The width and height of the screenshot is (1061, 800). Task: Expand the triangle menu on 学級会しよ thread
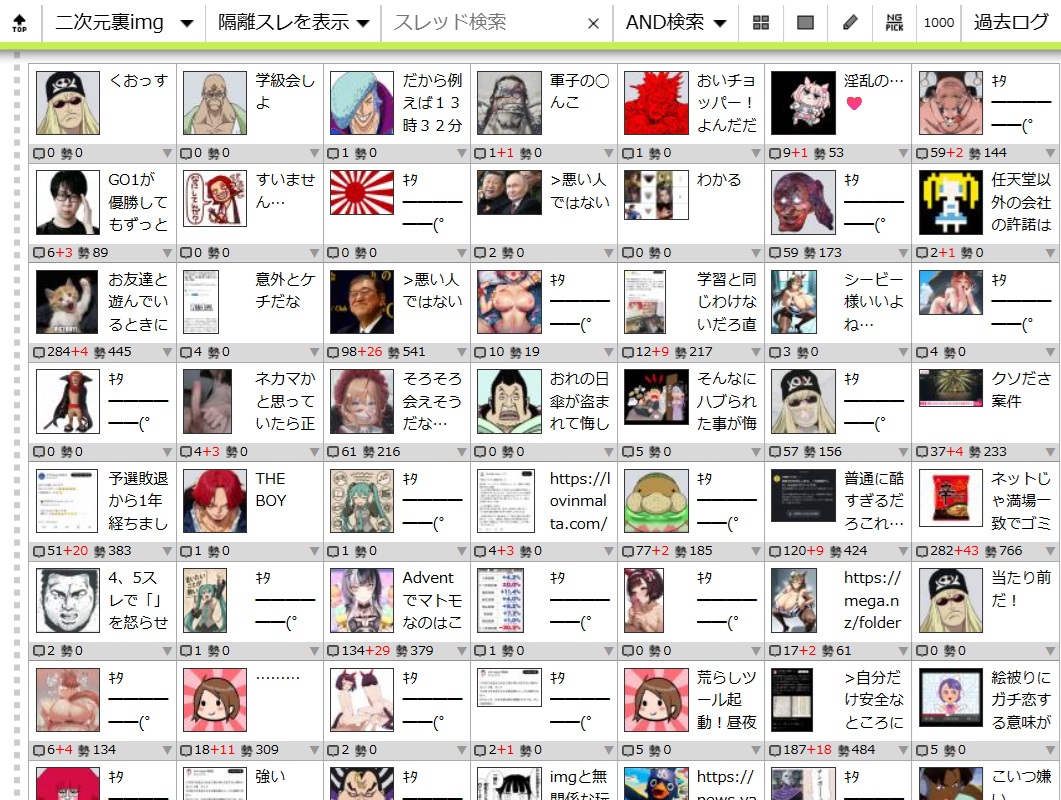[x=315, y=154]
